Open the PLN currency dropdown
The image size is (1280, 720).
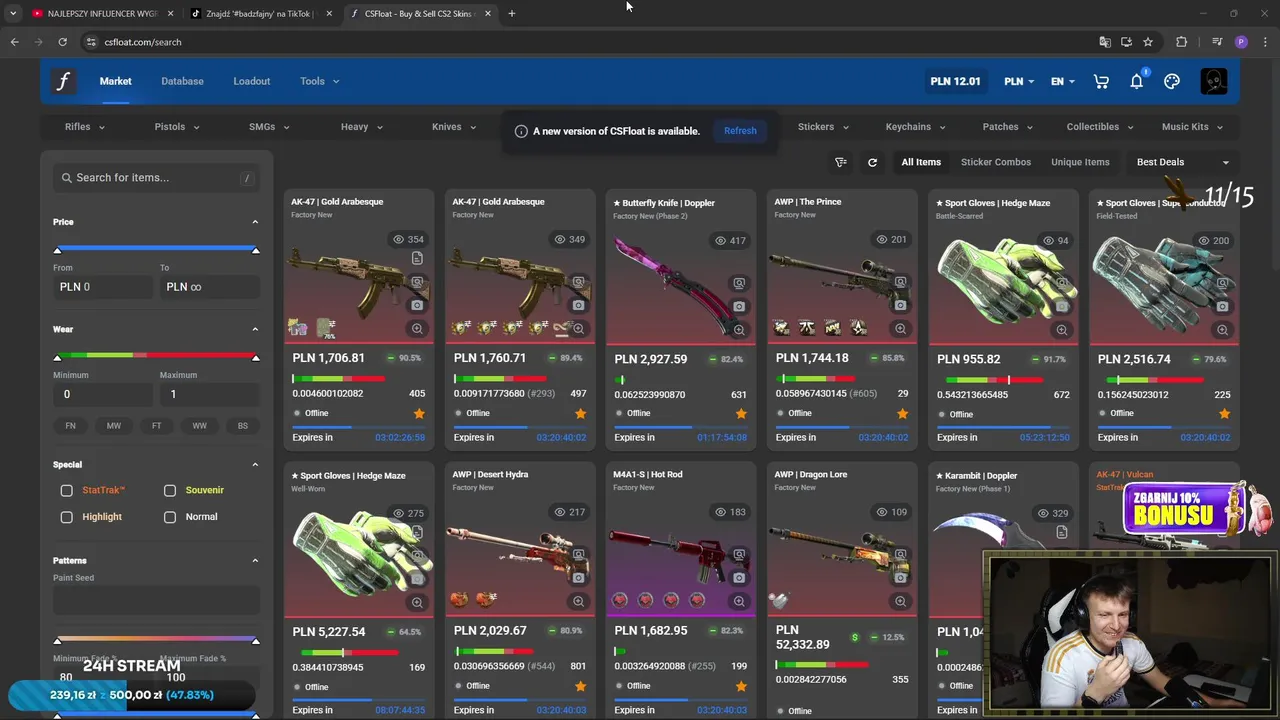[1019, 81]
